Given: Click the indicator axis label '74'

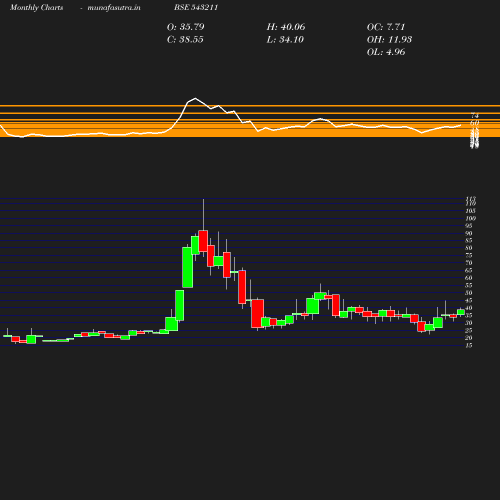Looking at the screenshot, I should [x=475, y=116].
